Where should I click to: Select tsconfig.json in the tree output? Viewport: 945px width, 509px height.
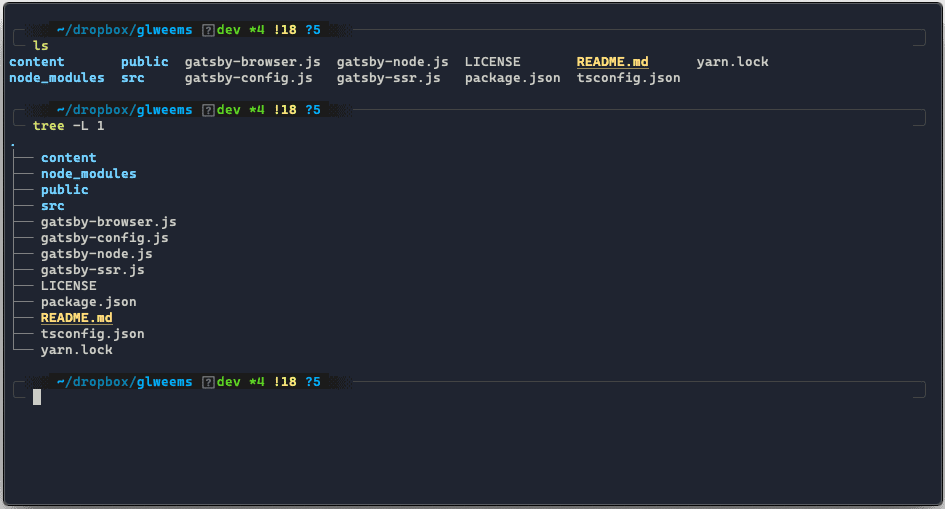(x=92, y=334)
